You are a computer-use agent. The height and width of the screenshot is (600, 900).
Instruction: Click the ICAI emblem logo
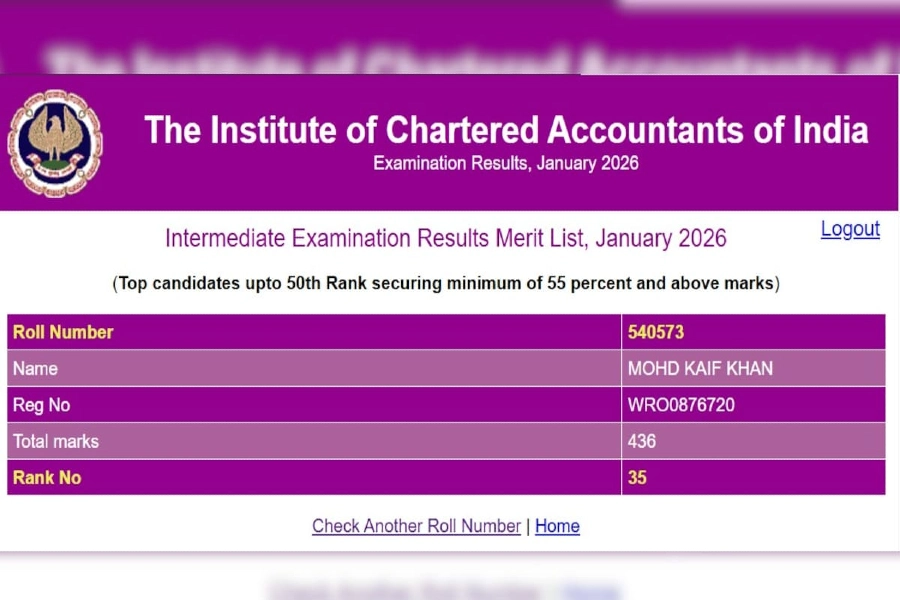(x=55, y=143)
